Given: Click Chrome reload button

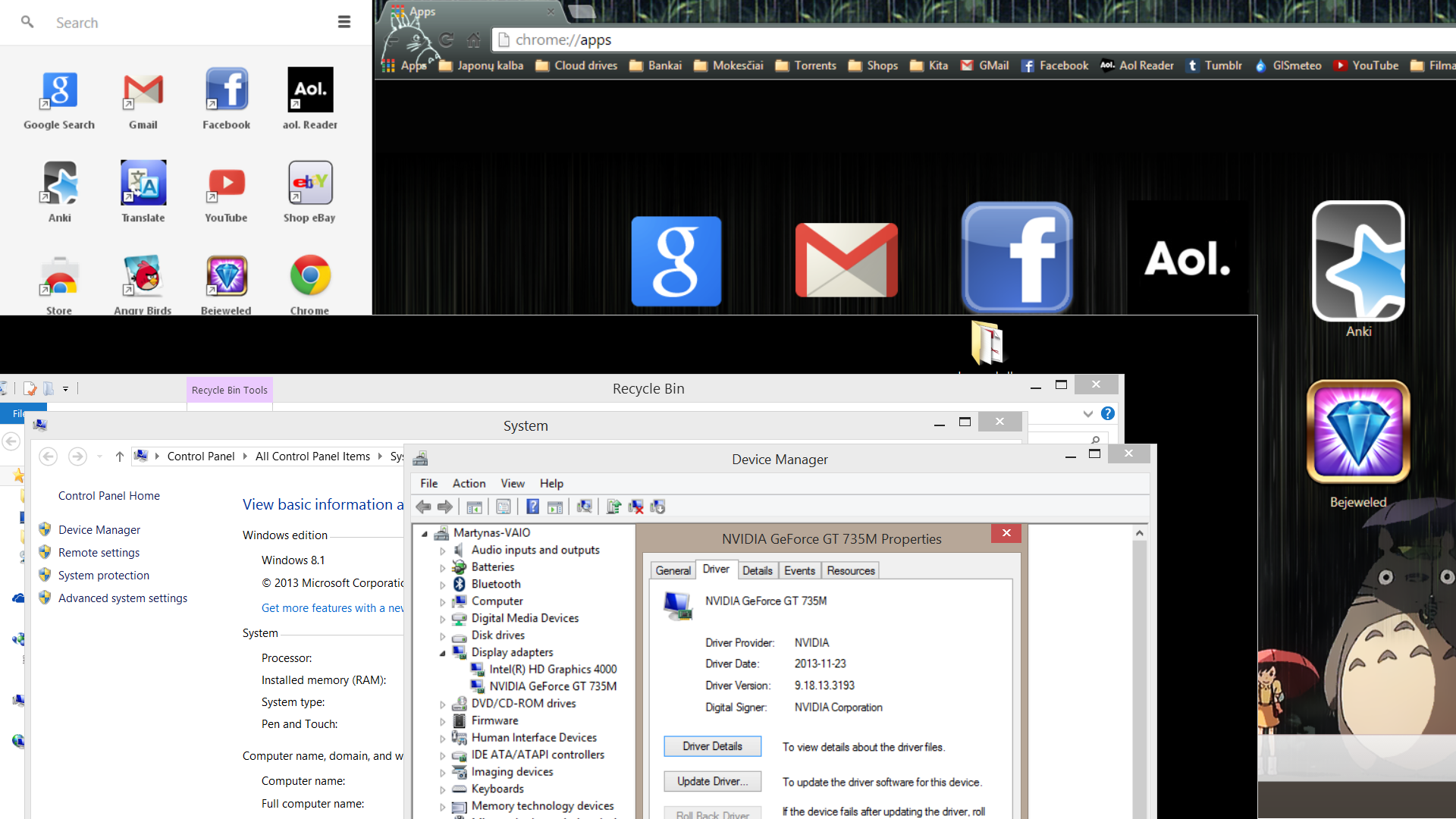Looking at the screenshot, I should pyautogui.click(x=447, y=39).
